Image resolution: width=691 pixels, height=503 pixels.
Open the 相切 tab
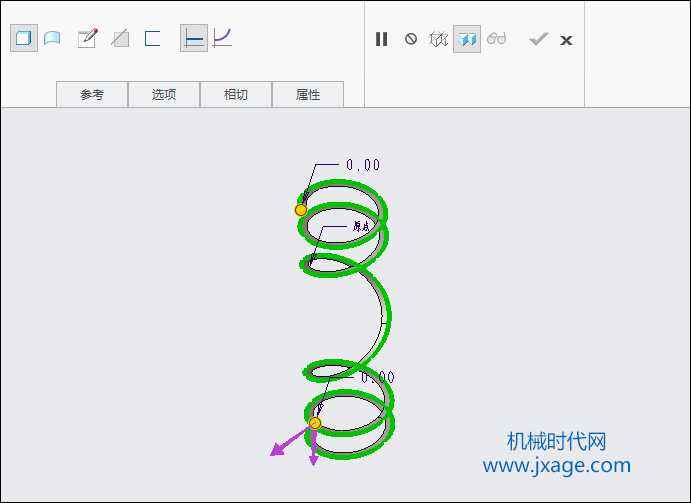point(236,94)
